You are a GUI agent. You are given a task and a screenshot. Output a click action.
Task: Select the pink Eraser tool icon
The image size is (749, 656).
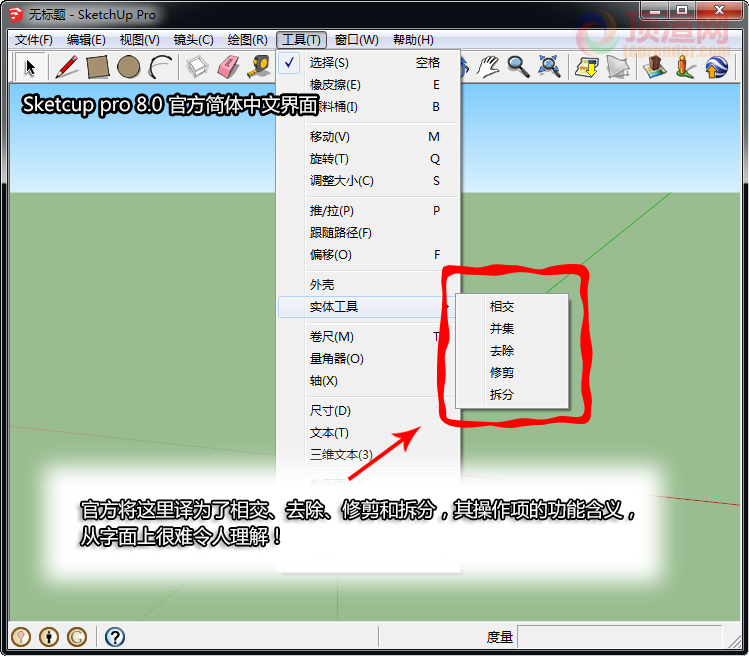coord(228,67)
